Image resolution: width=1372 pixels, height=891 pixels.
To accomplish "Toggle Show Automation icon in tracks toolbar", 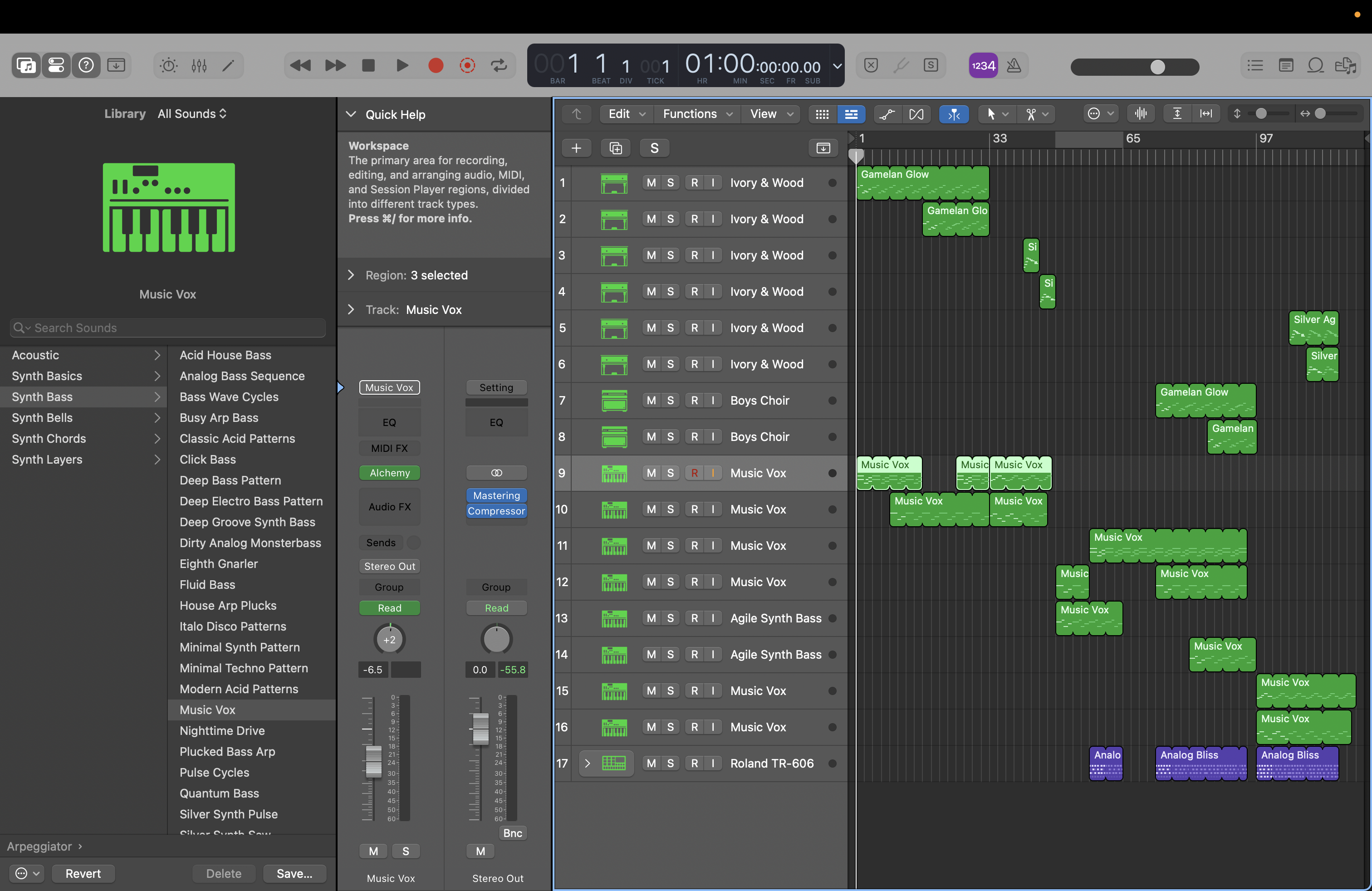I will click(887, 114).
